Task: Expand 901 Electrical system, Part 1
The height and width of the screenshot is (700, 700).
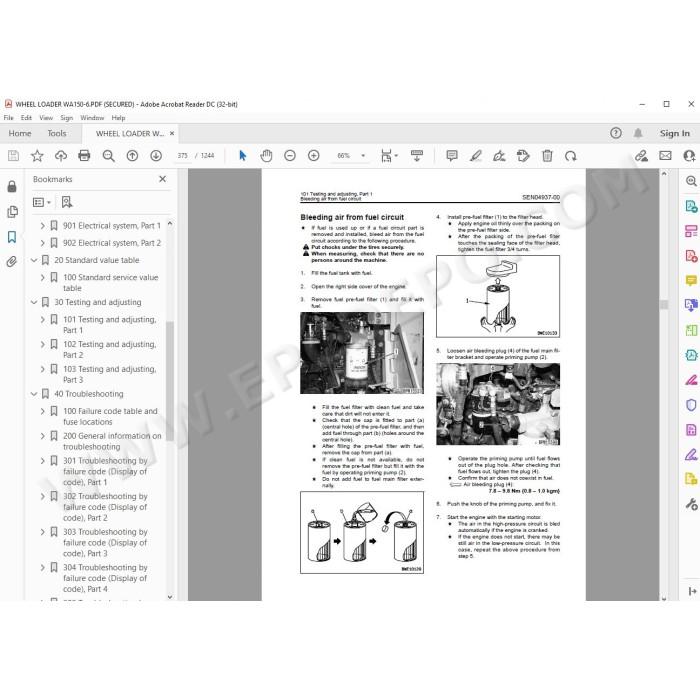Action: point(42,226)
